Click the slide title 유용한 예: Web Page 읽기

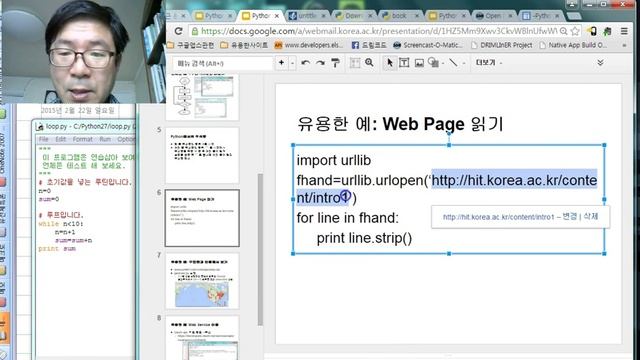coord(400,124)
